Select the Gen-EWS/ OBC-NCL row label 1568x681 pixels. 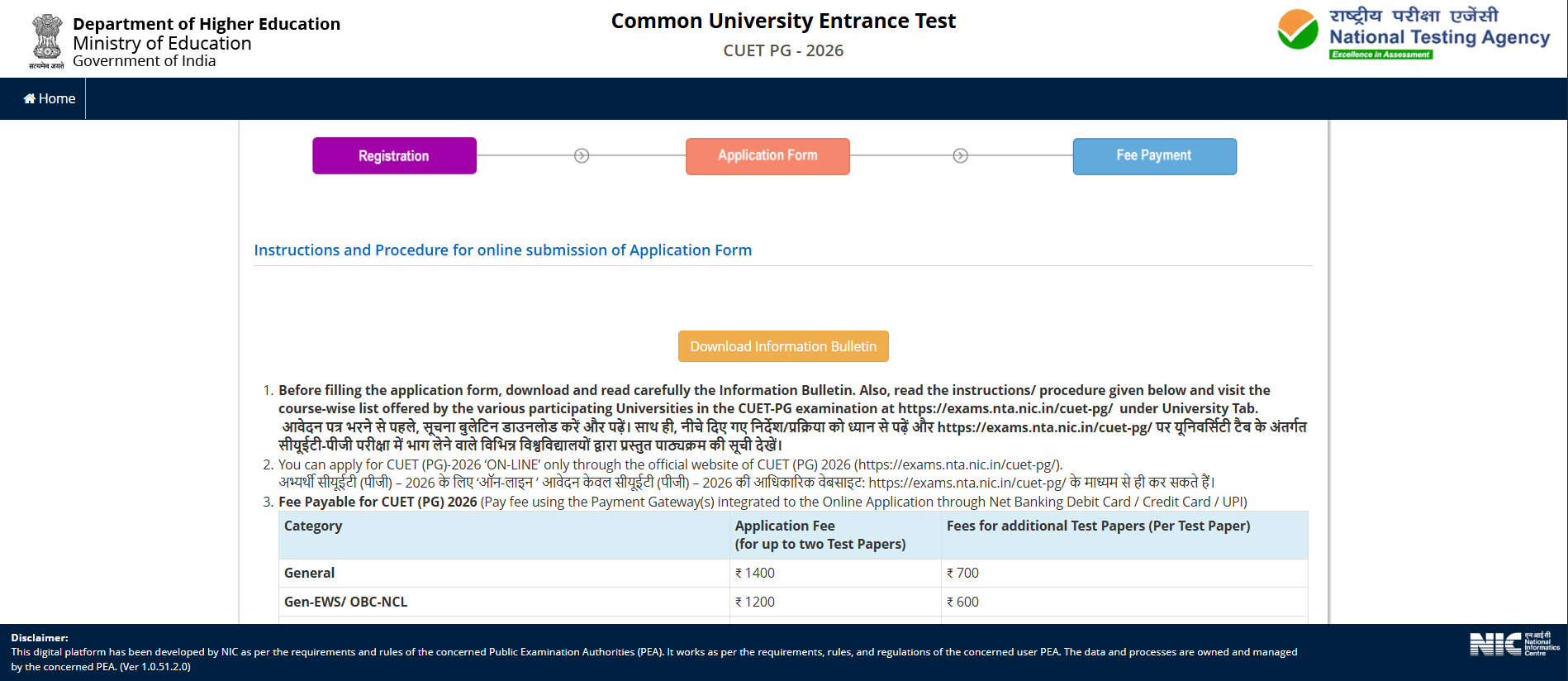[x=345, y=602]
